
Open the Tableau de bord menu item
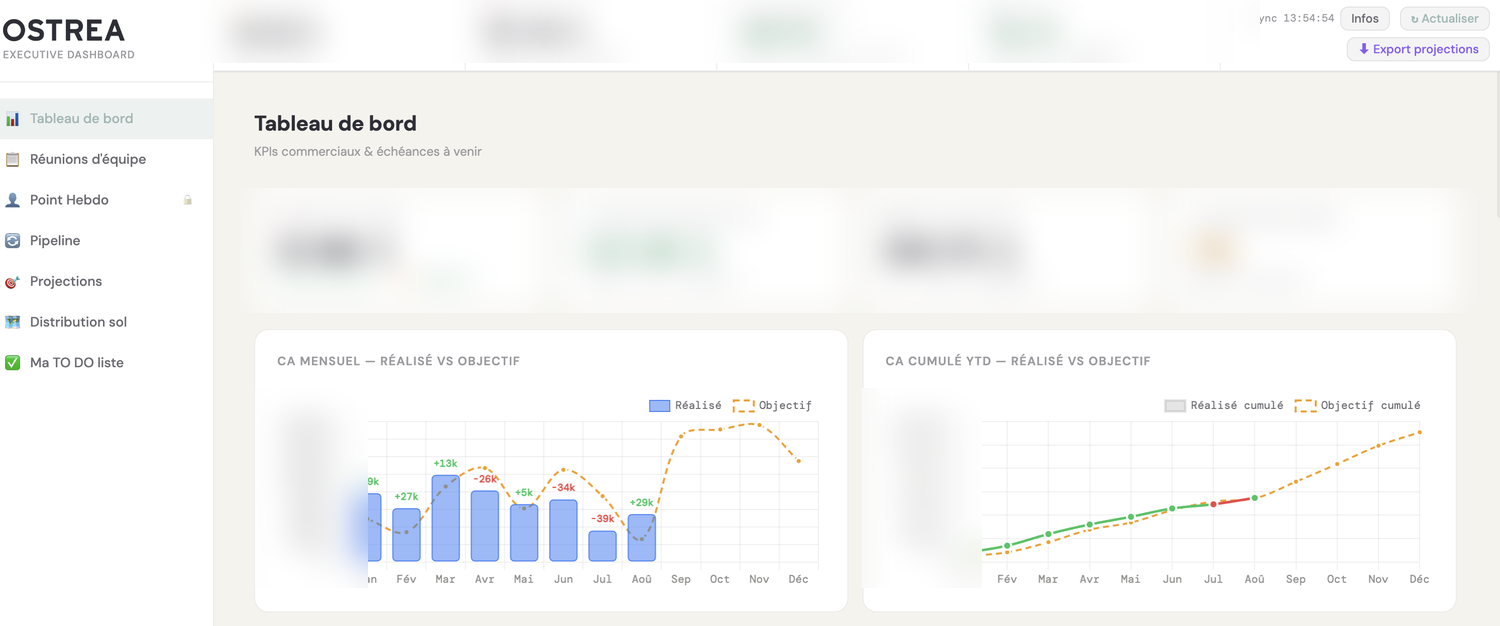click(x=106, y=119)
